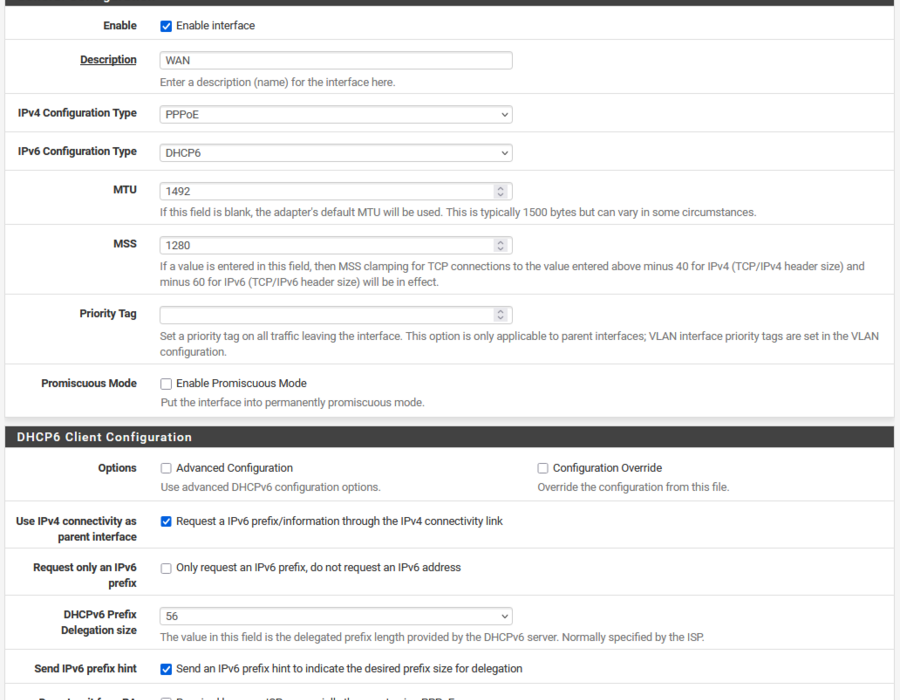Check Only request an IPv6 prefix
900x700 pixels.
(x=166, y=569)
